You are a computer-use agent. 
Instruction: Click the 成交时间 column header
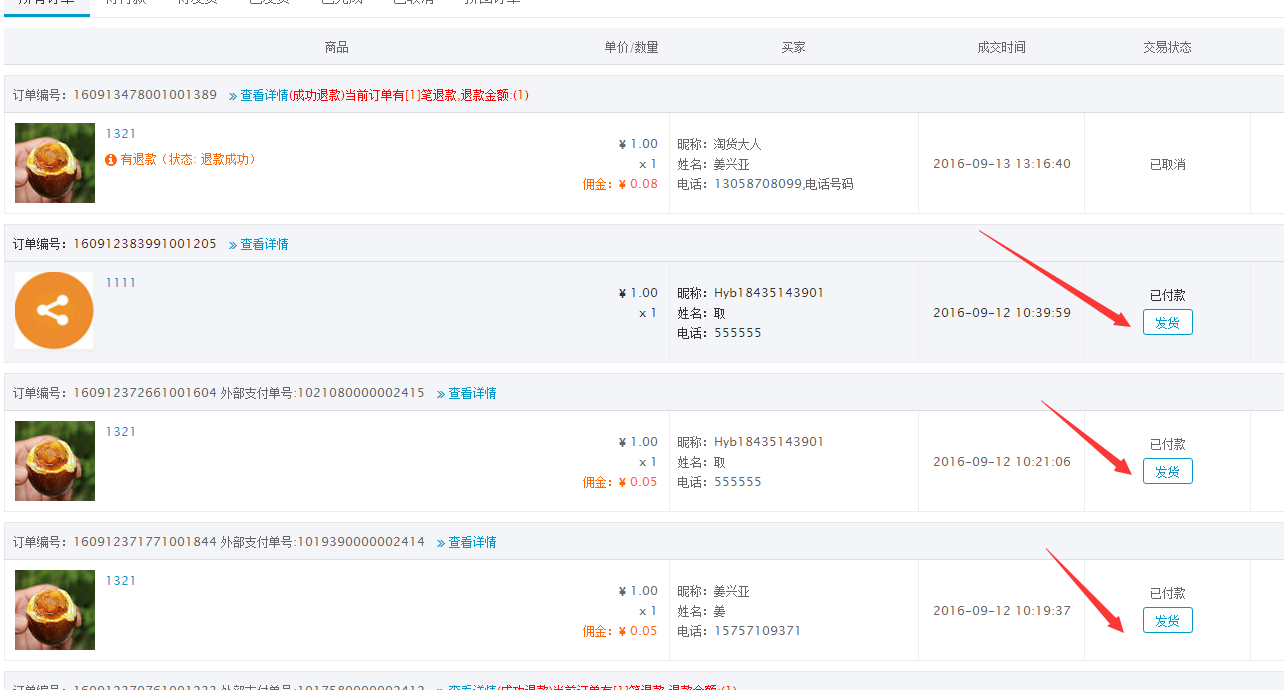pyautogui.click(x=1001, y=47)
